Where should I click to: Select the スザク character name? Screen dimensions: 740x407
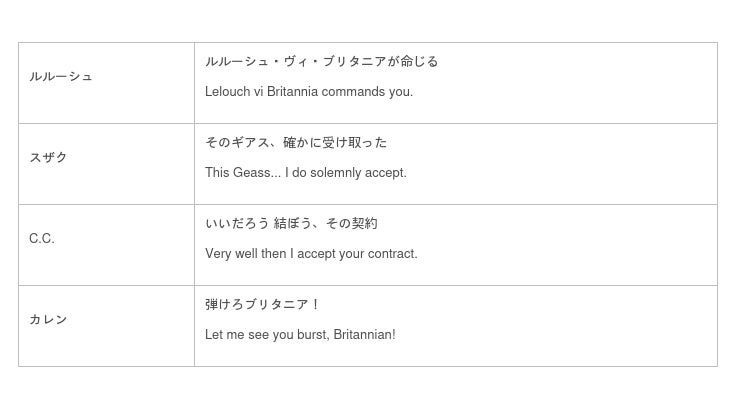coord(49,158)
